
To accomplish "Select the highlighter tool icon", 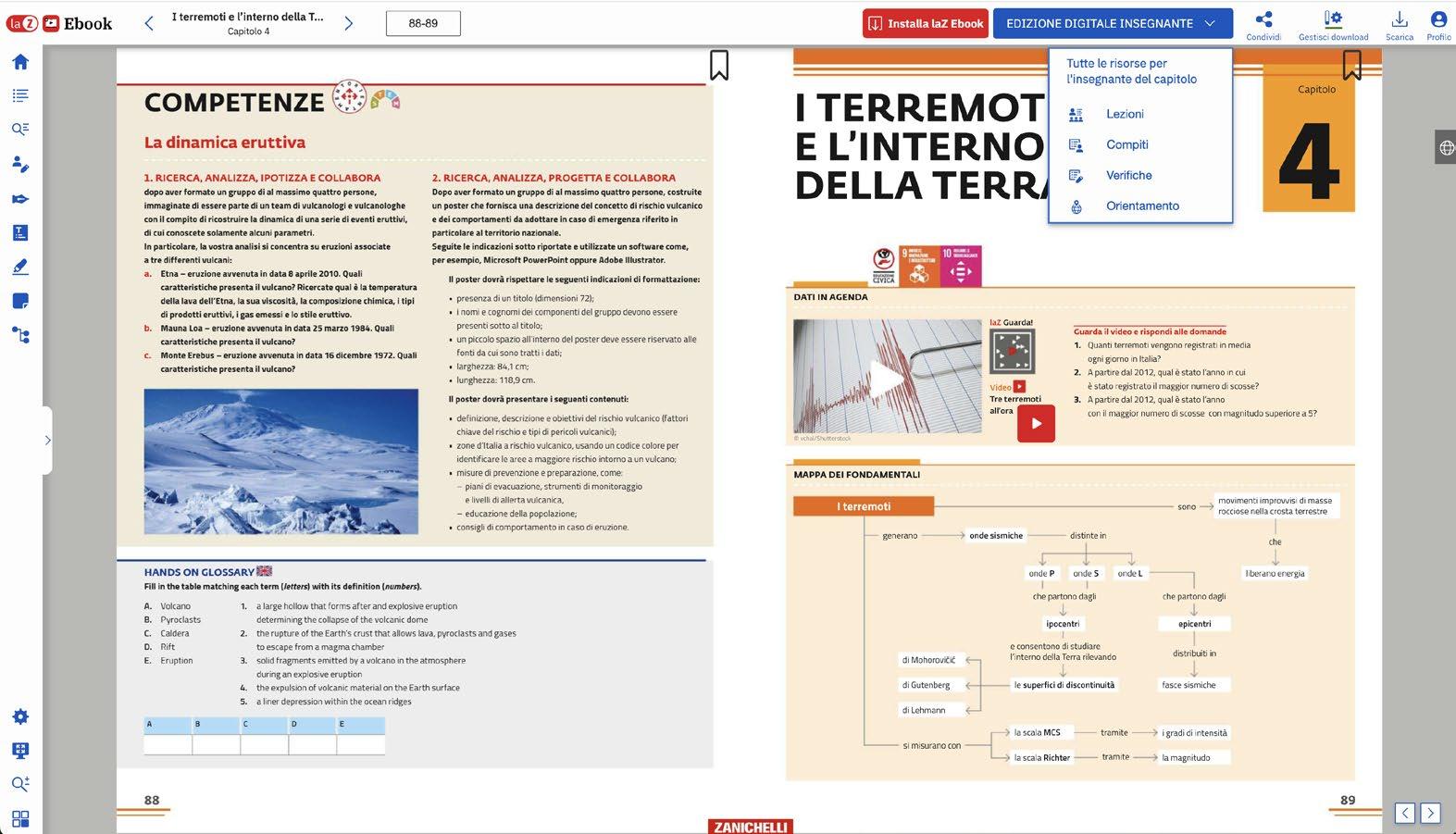I will point(20,267).
